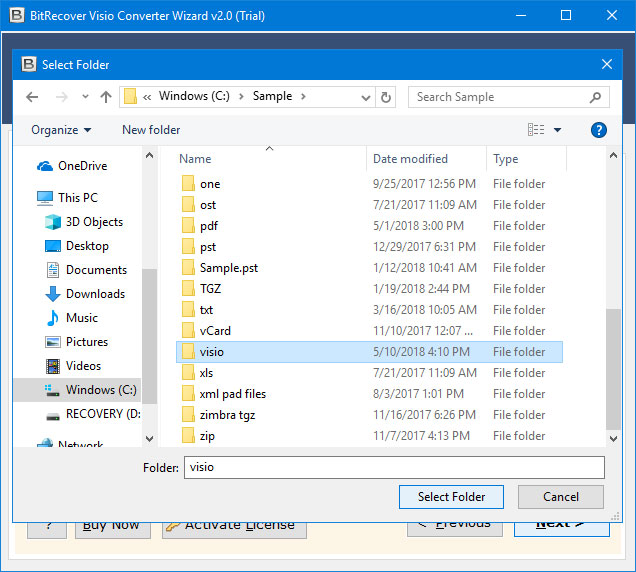Refresh the Sample folder listing
The width and height of the screenshot is (636, 572).
(386, 97)
